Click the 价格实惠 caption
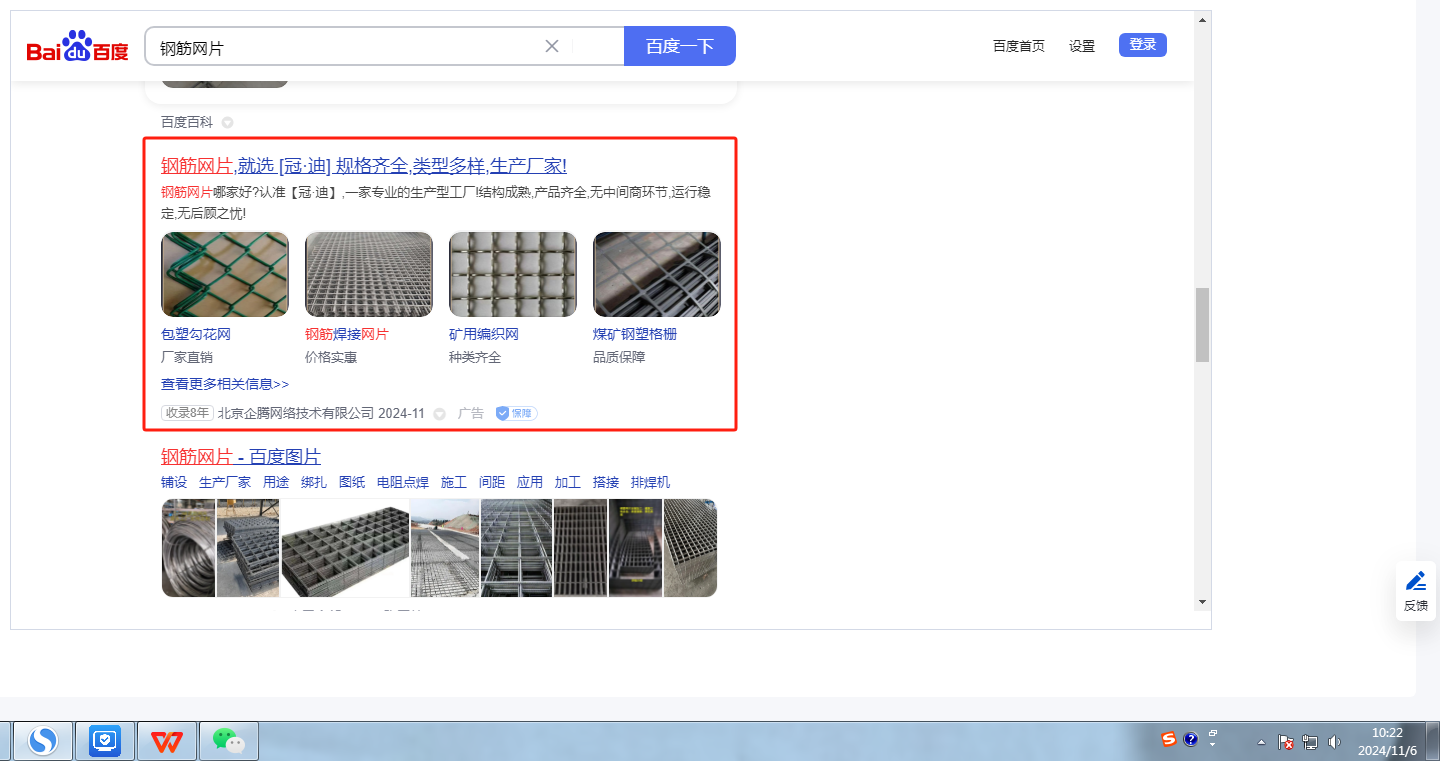Image resolution: width=1440 pixels, height=761 pixels. click(x=331, y=357)
